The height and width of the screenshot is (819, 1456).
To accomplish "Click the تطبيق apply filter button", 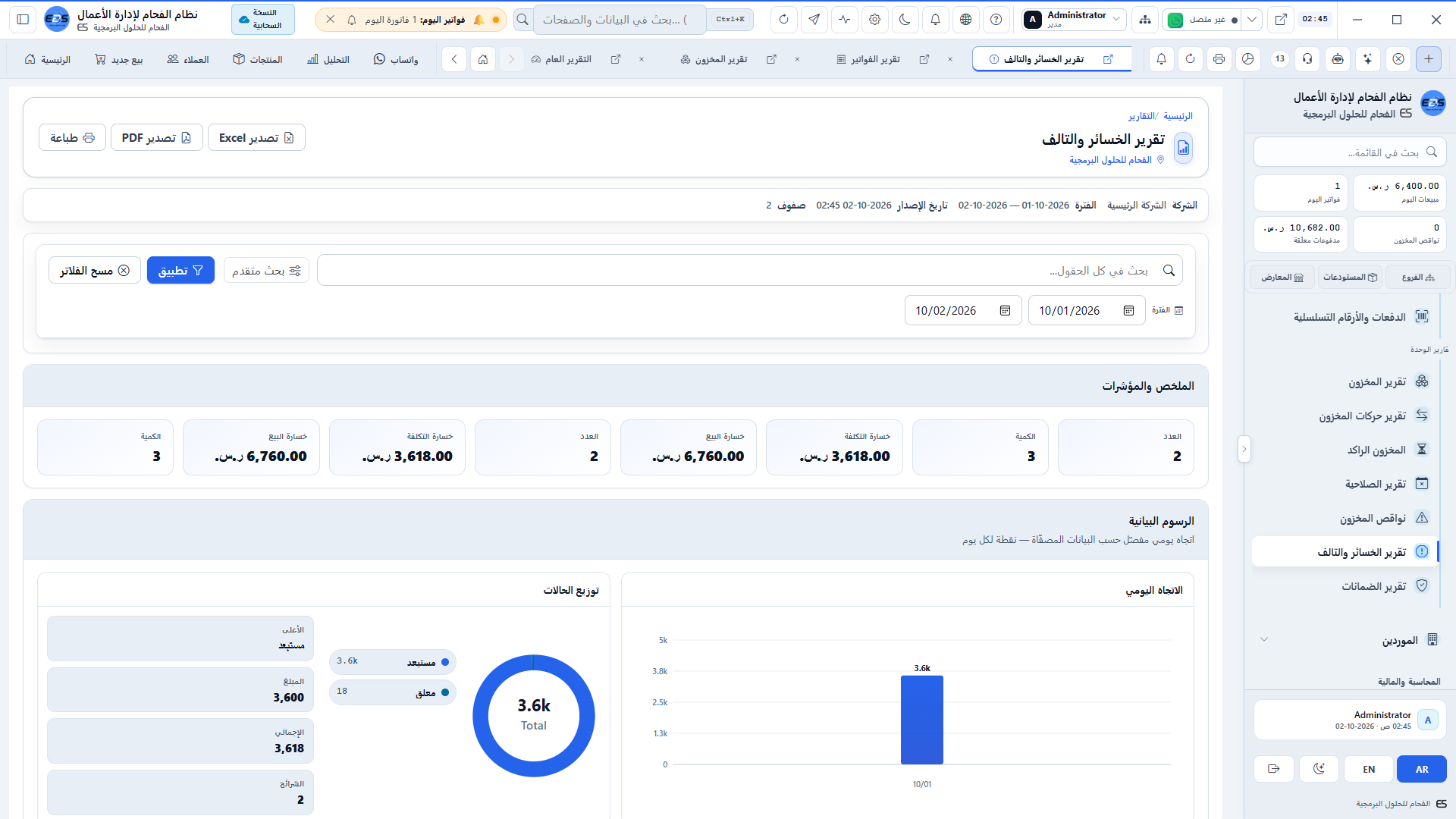I will (x=180, y=271).
